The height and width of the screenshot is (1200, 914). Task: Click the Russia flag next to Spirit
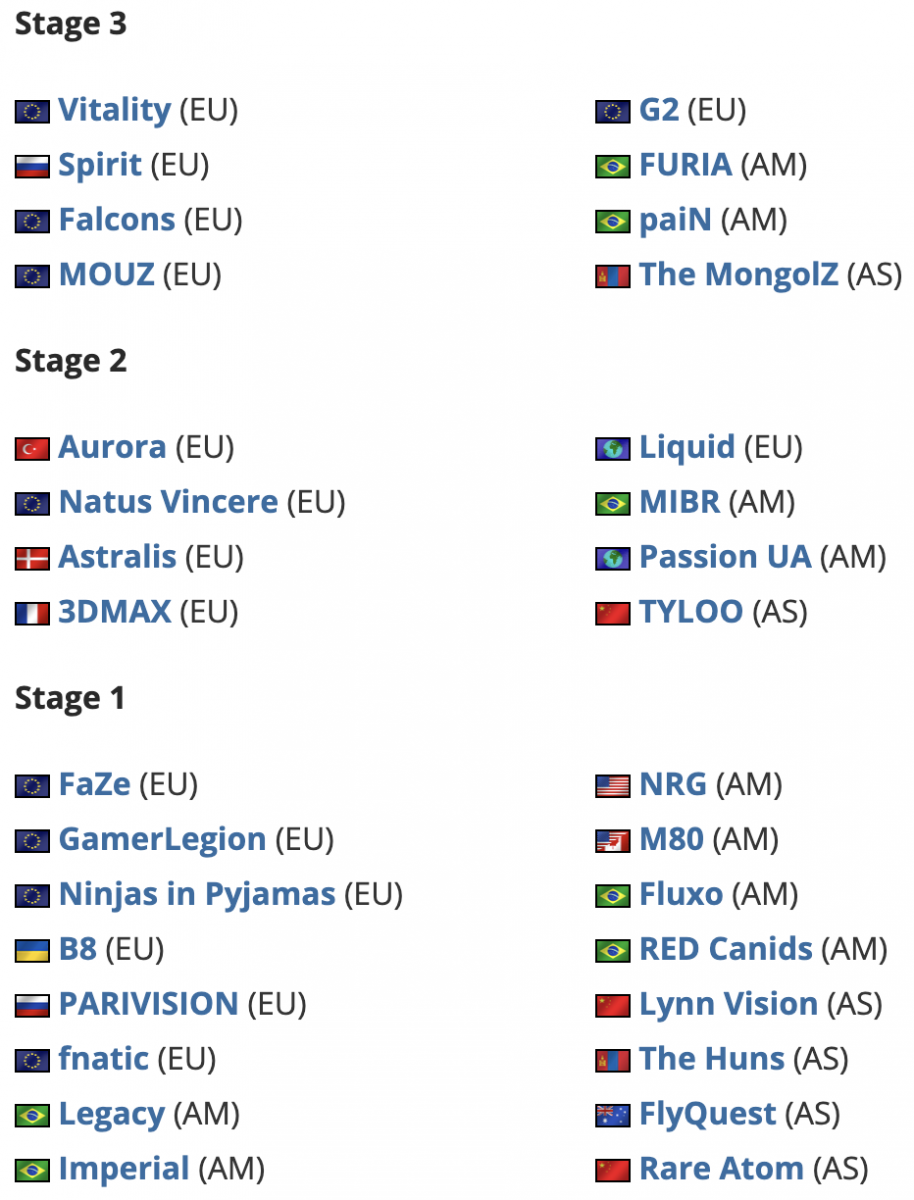pos(32,166)
